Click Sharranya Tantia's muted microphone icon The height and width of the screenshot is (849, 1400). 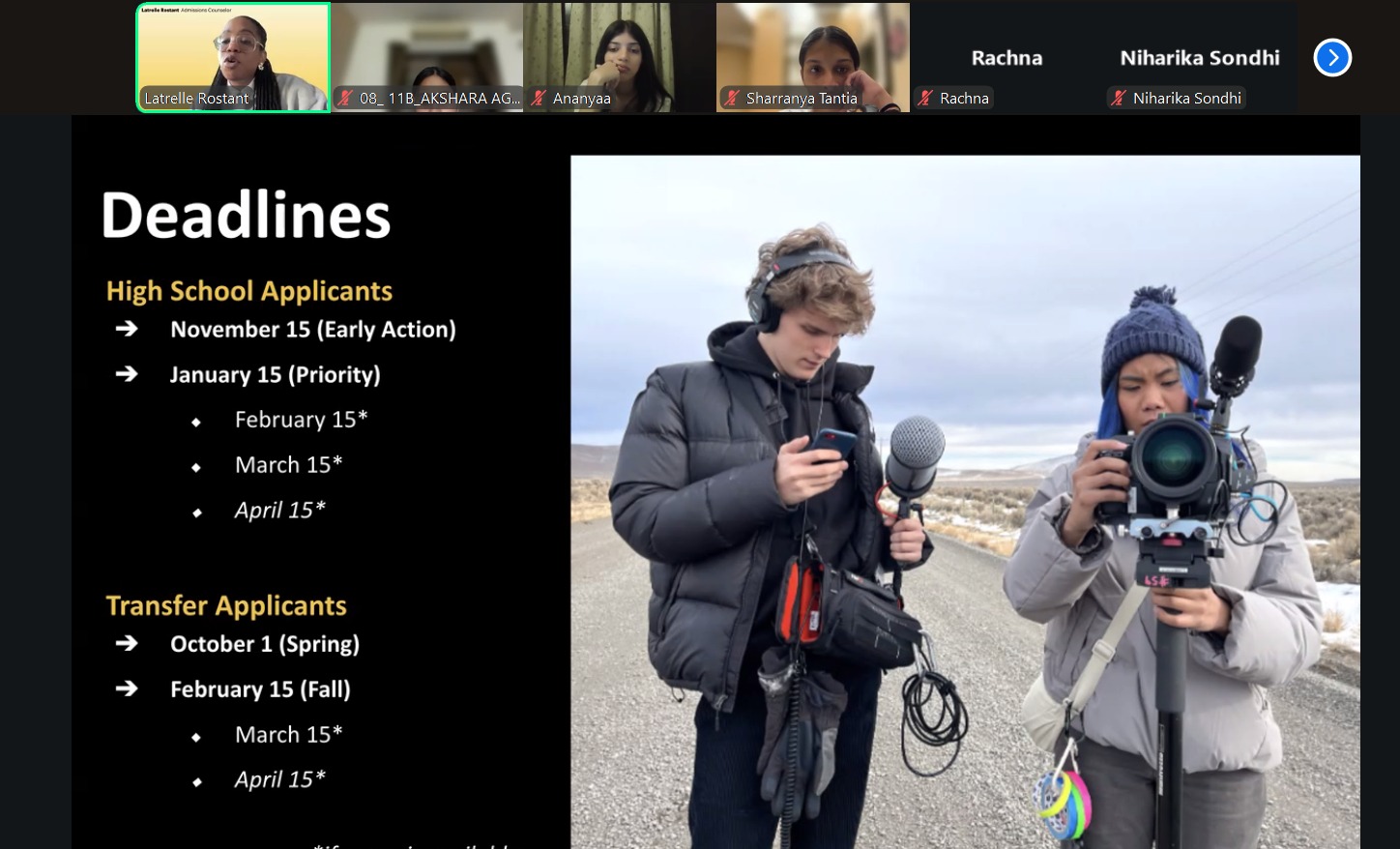pos(733,99)
